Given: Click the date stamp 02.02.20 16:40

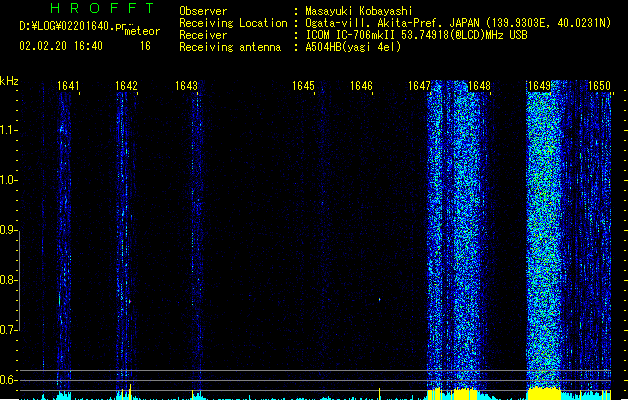Looking at the screenshot, I should pyautogui.click(x=61, y=46).
